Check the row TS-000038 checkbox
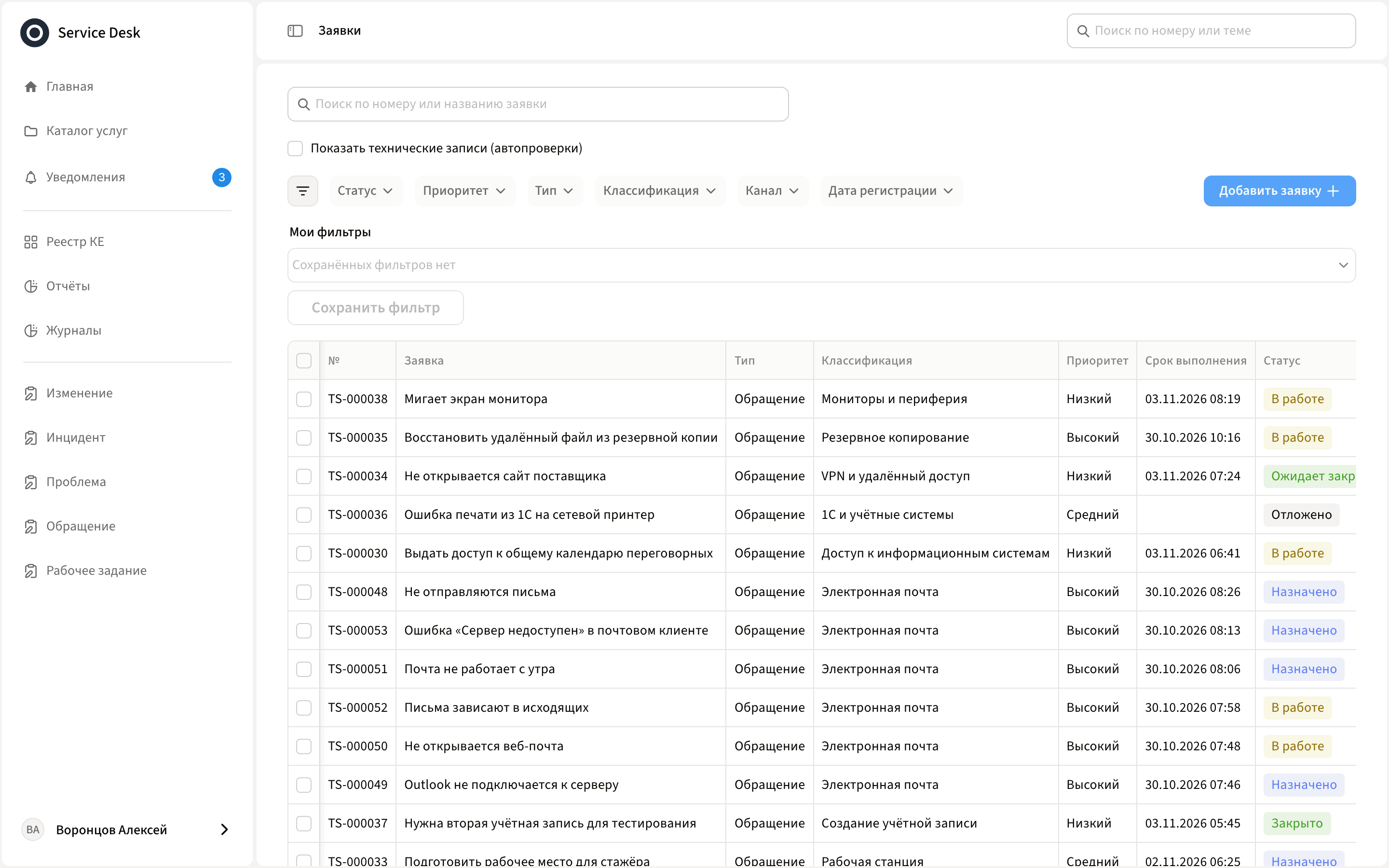The width and height of the screenshot is (1389, 868). 304,399
